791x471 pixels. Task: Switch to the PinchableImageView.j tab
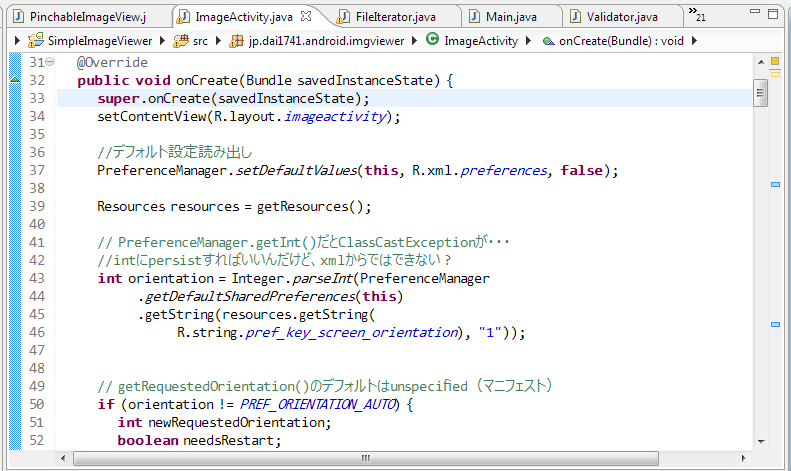coord(88,17)
